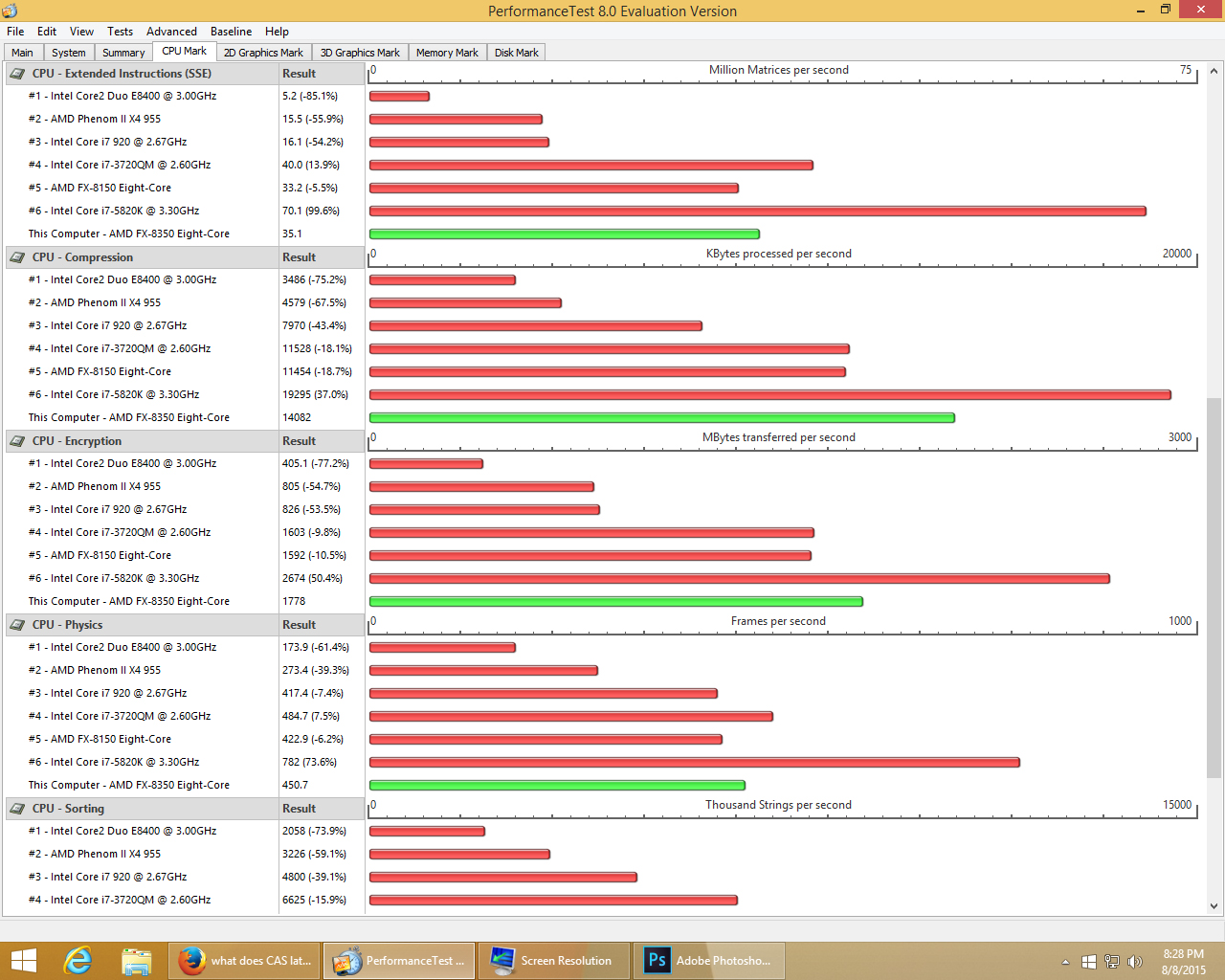Click the red Compression bar for i7-5820K

(x=770, y=394)
